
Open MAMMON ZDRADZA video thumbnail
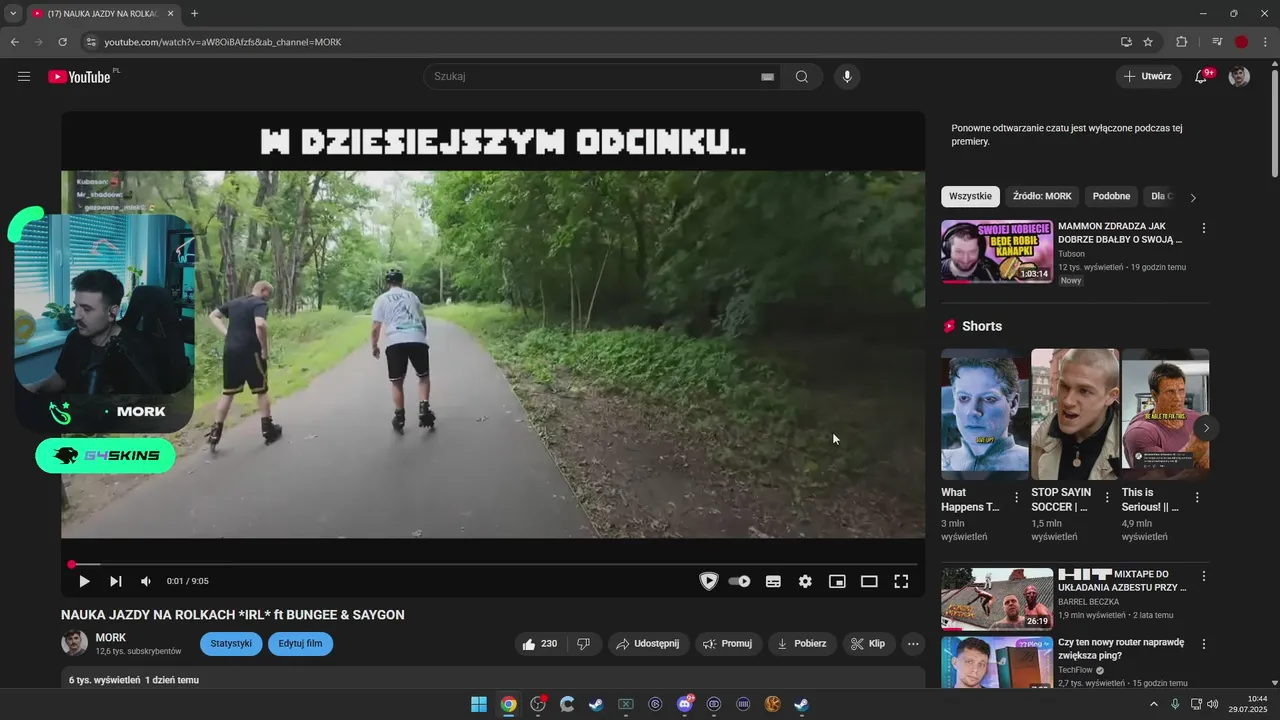[x=997, y=252]
